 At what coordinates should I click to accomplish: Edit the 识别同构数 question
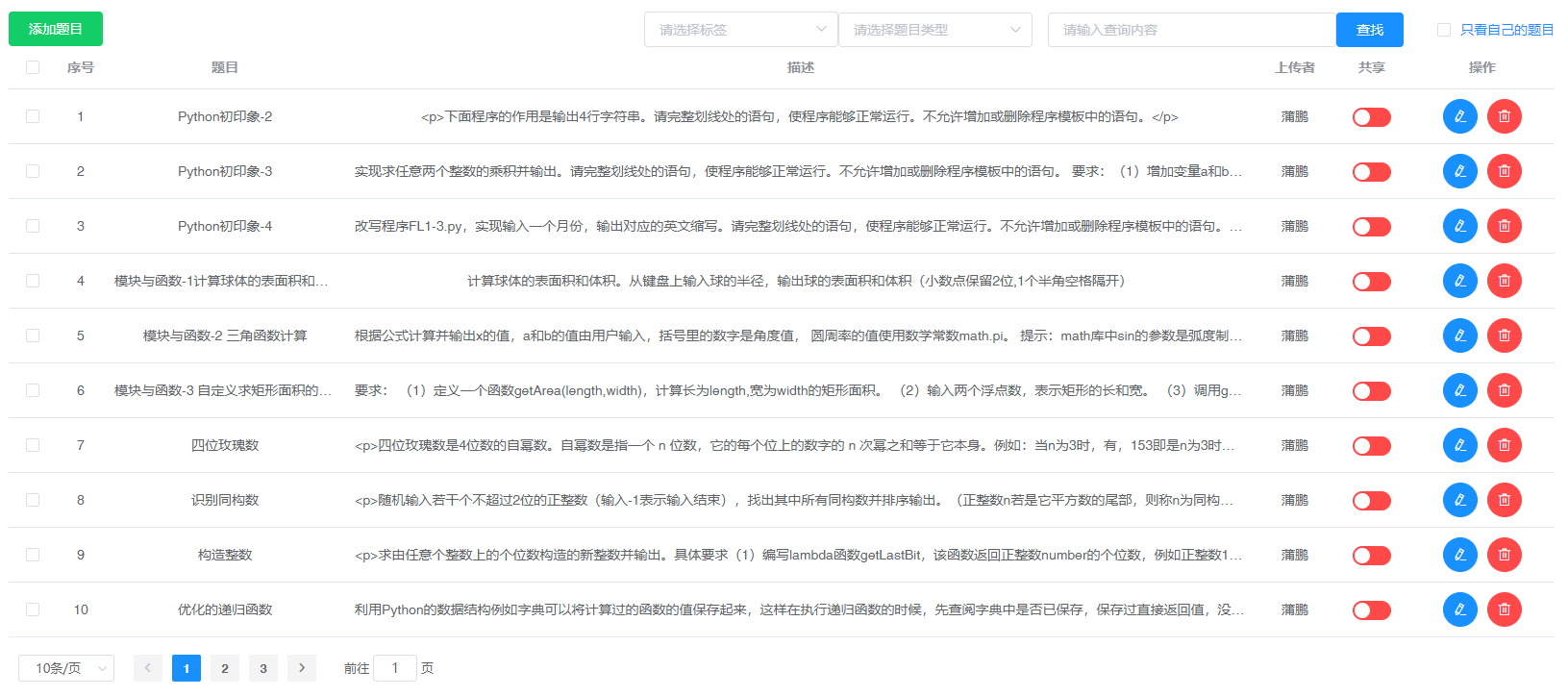(1459, 500)
